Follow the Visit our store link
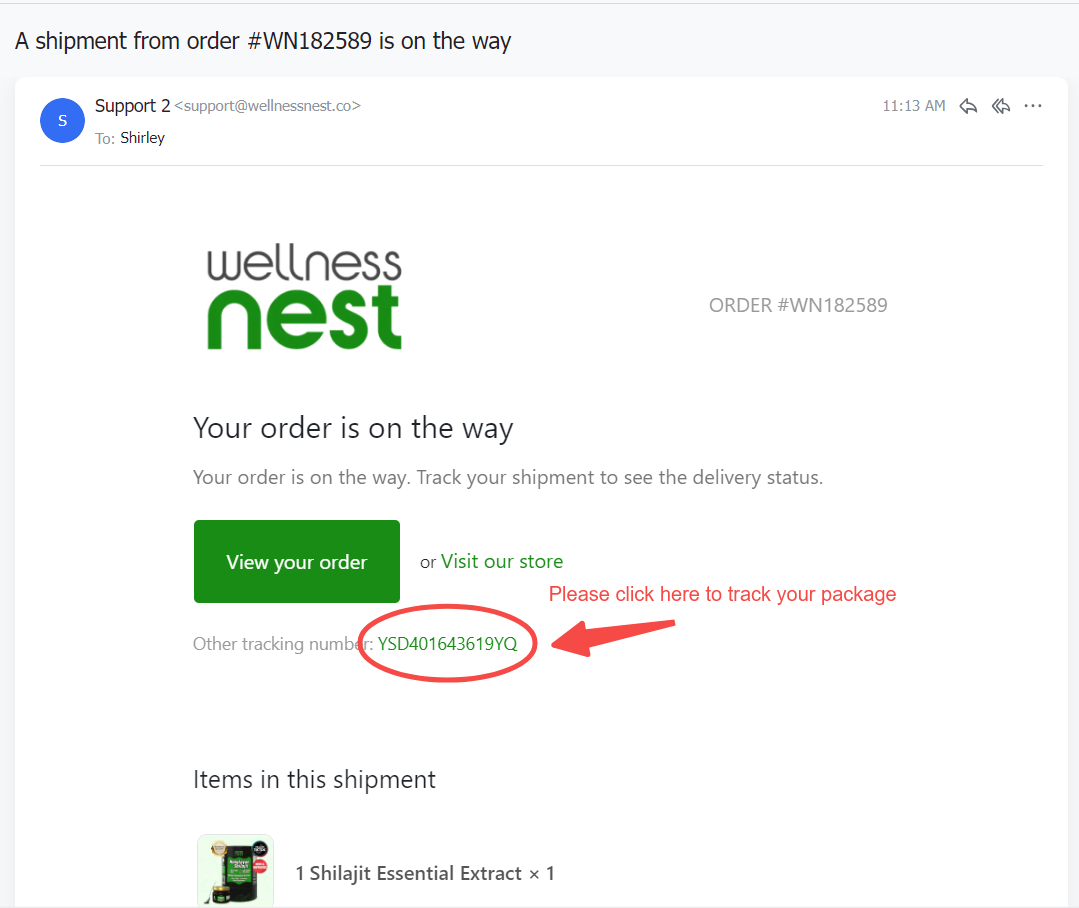 pyautogui.click(x=502, y=561)
